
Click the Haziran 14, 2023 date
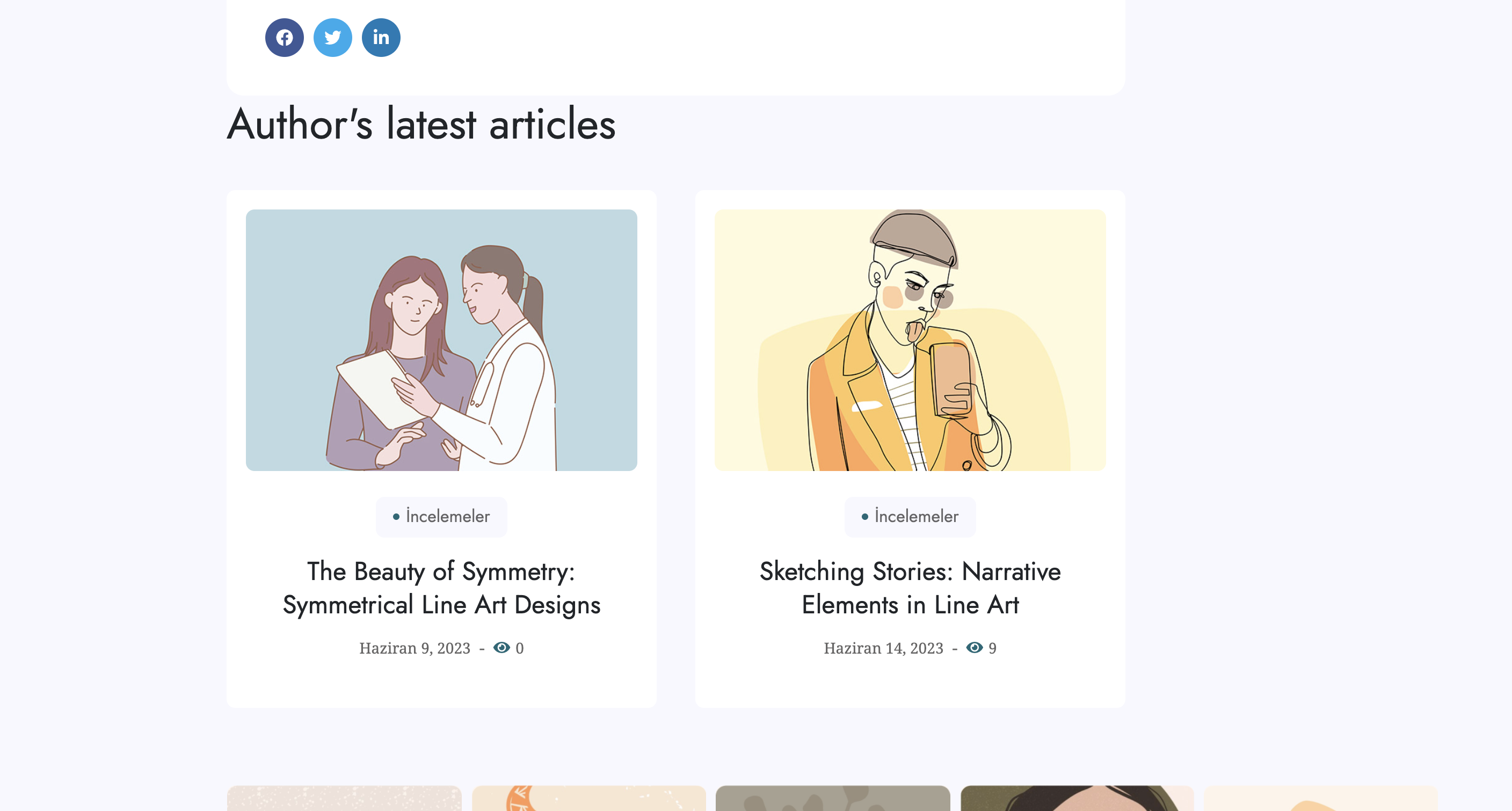pos(883,648)
